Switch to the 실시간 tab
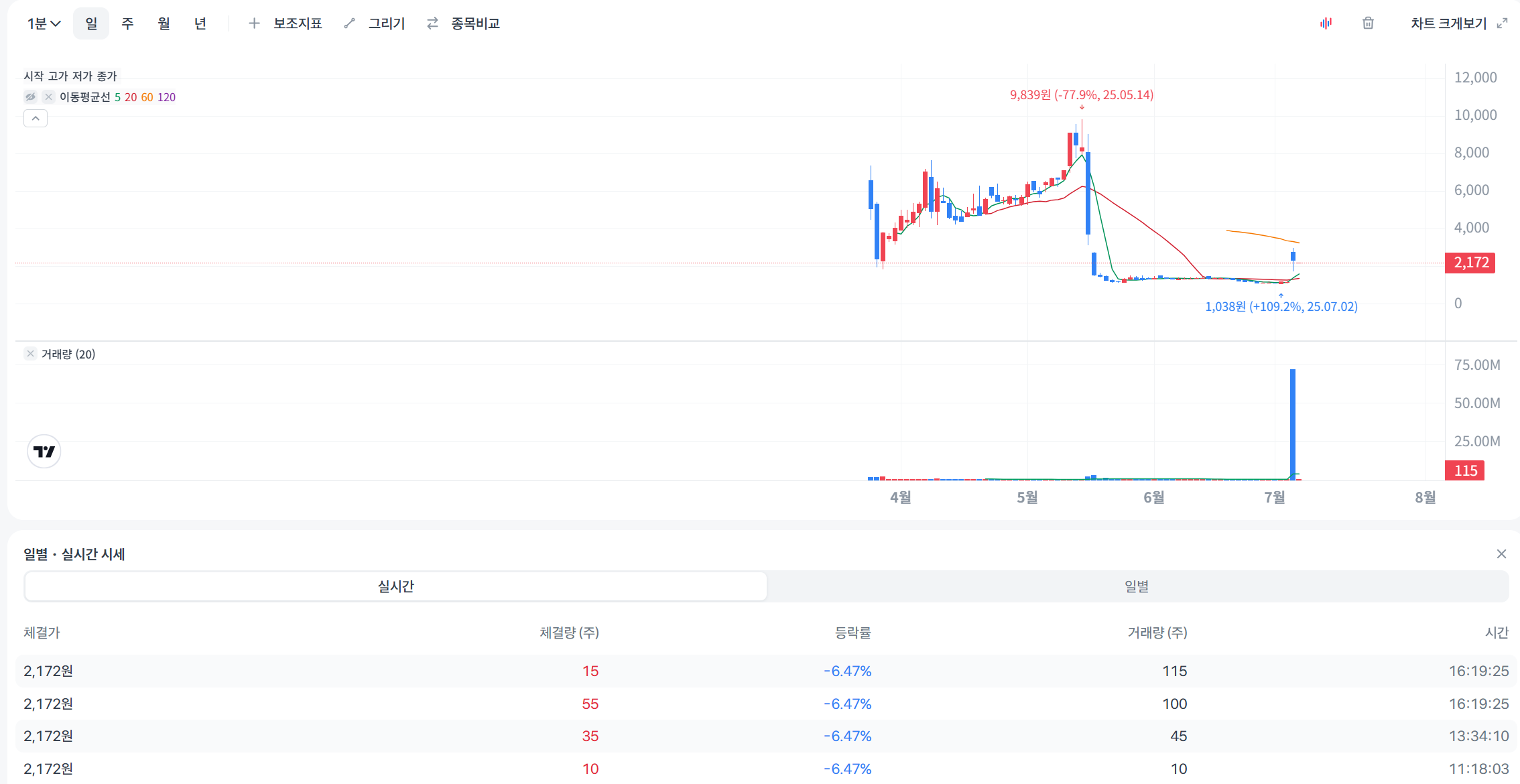 click(x=395, y=586)
